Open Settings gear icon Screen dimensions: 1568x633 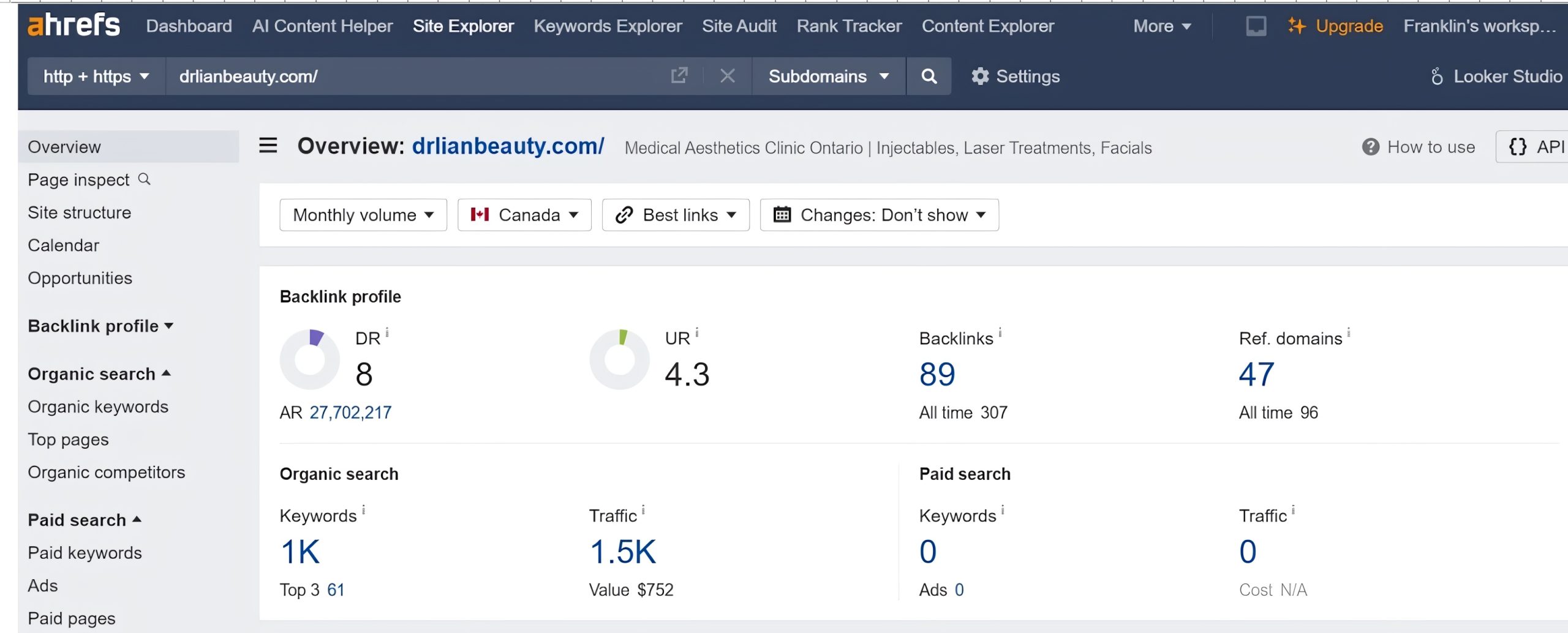[x=980, y=76]
